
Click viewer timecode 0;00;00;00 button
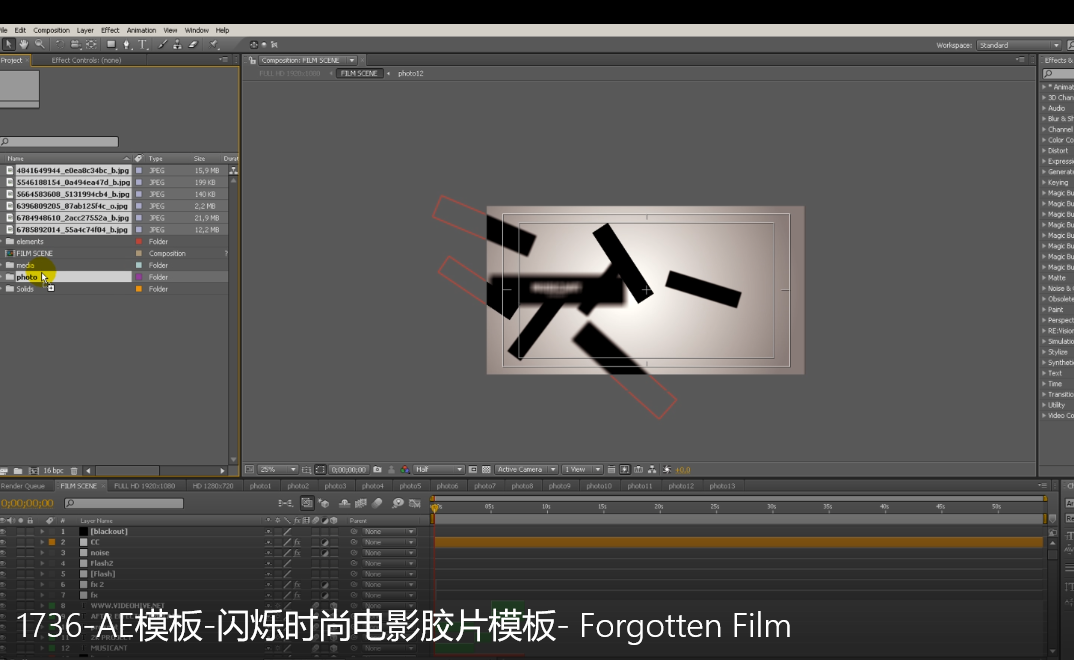tap(349, 470)
